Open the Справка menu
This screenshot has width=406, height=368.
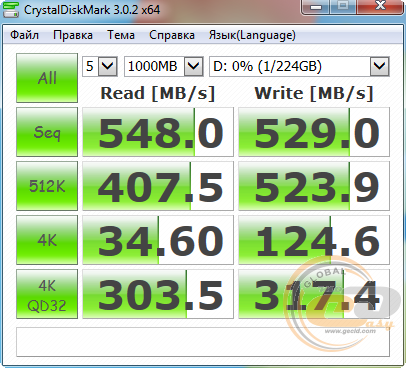coord(172,35)
